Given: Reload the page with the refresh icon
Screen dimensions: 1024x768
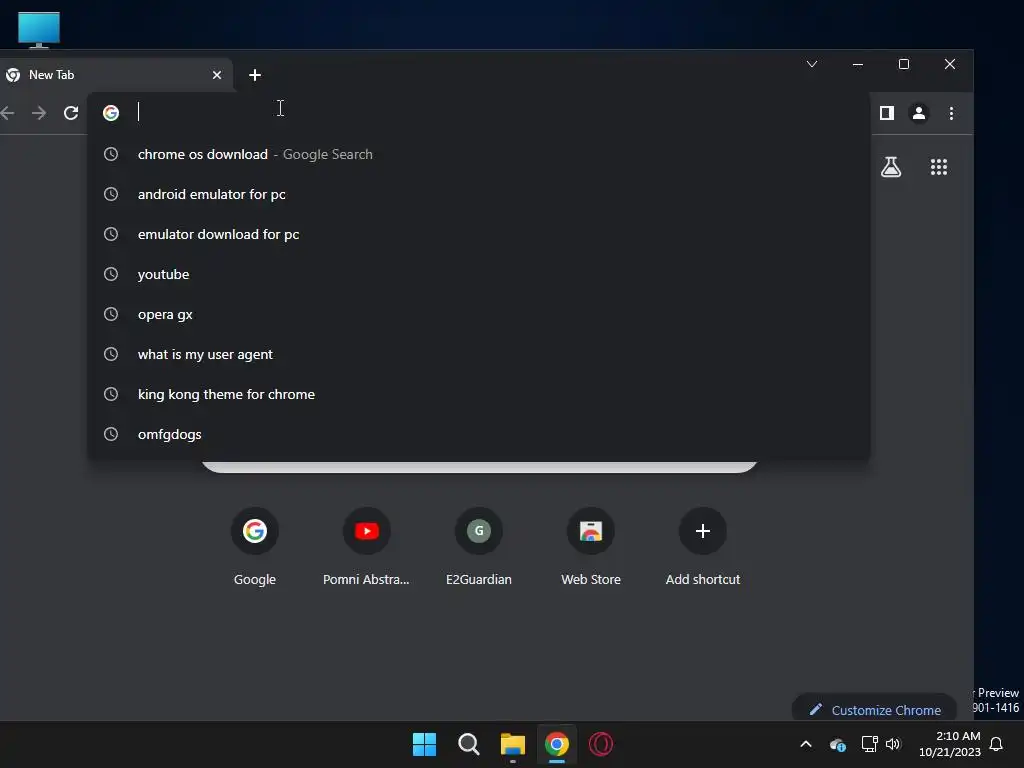Looking at the screenshot, I should click(71, 113).
